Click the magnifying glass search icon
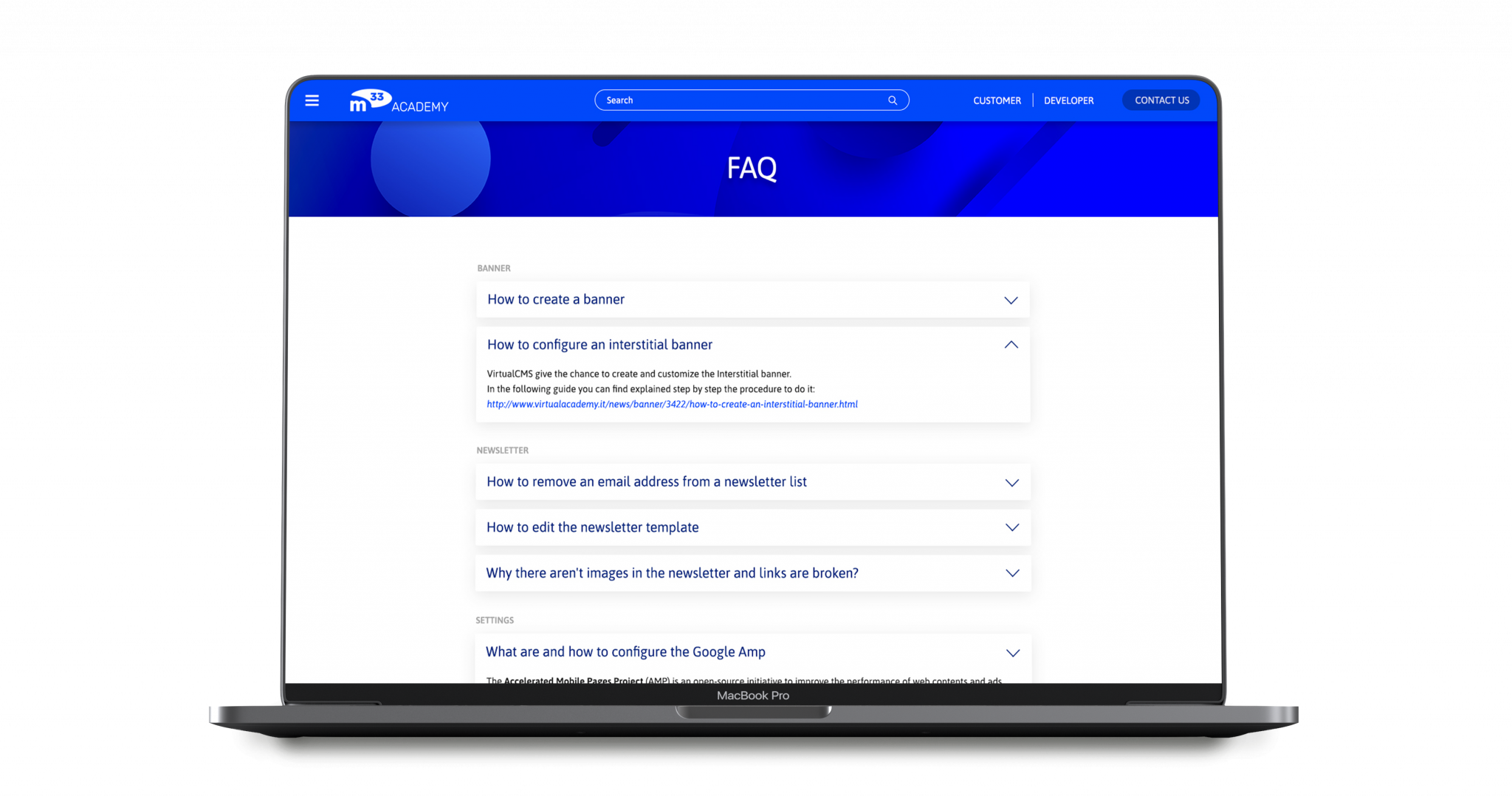 pos(893,100)
